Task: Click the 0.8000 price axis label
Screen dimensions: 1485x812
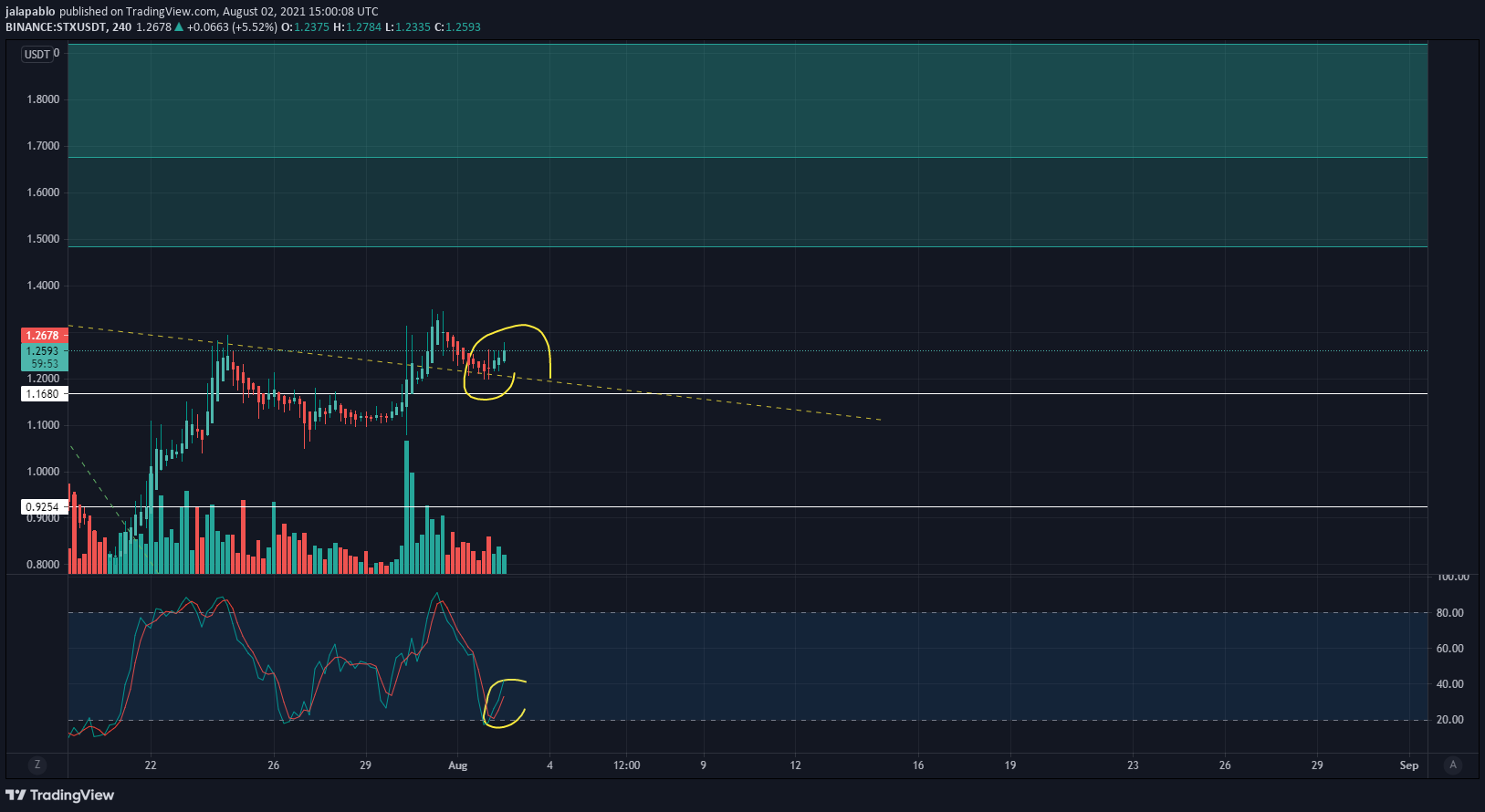Action: point(43,565)
